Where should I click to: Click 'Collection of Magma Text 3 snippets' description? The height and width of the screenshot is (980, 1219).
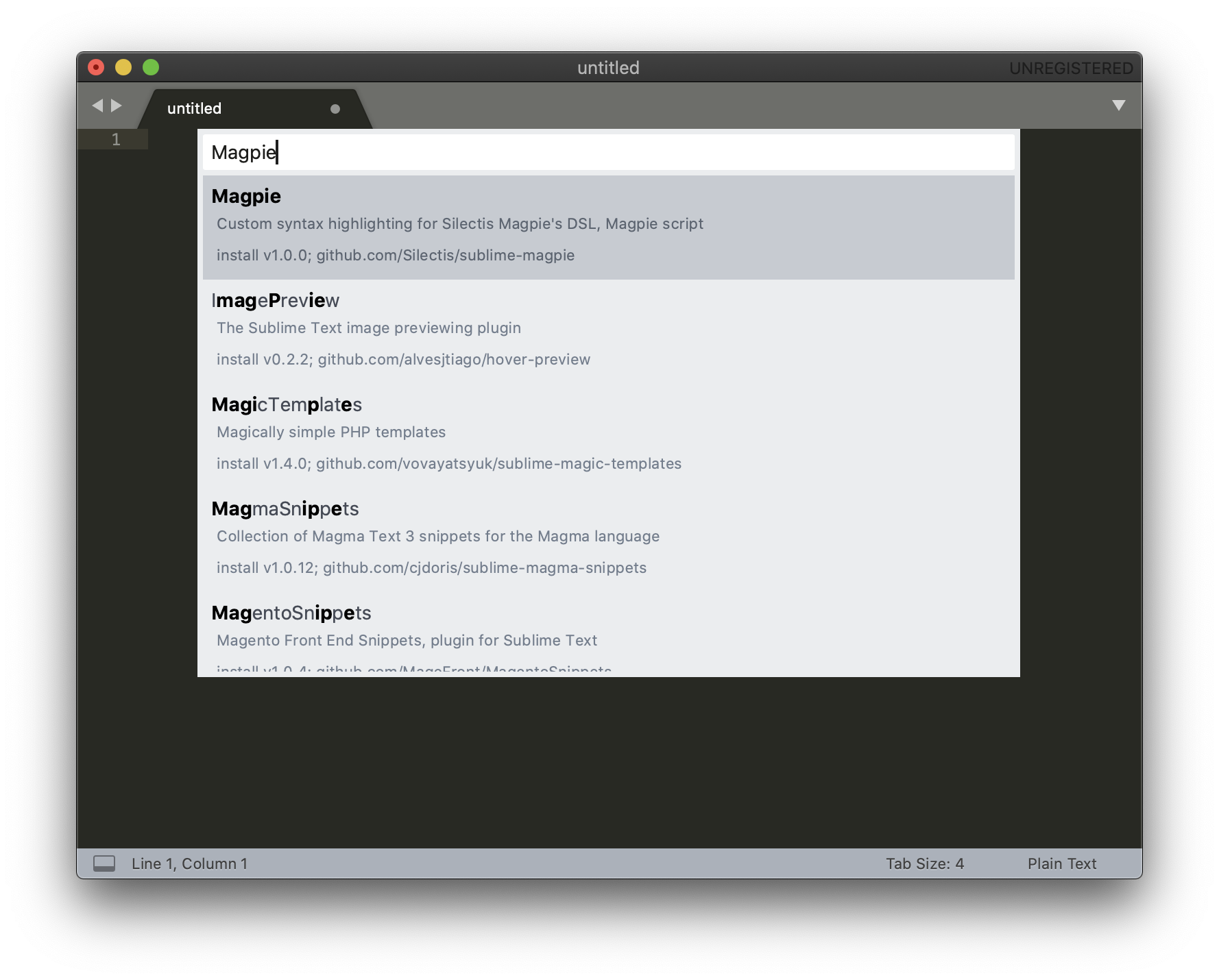tap(438, 537)
